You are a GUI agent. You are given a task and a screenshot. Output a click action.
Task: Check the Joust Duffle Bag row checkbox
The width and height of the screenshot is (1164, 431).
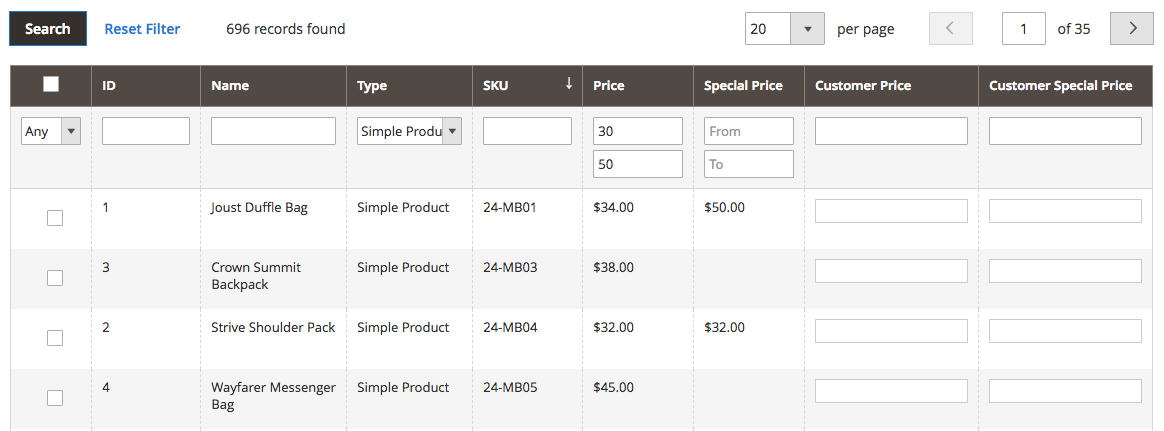coord(55,218)
